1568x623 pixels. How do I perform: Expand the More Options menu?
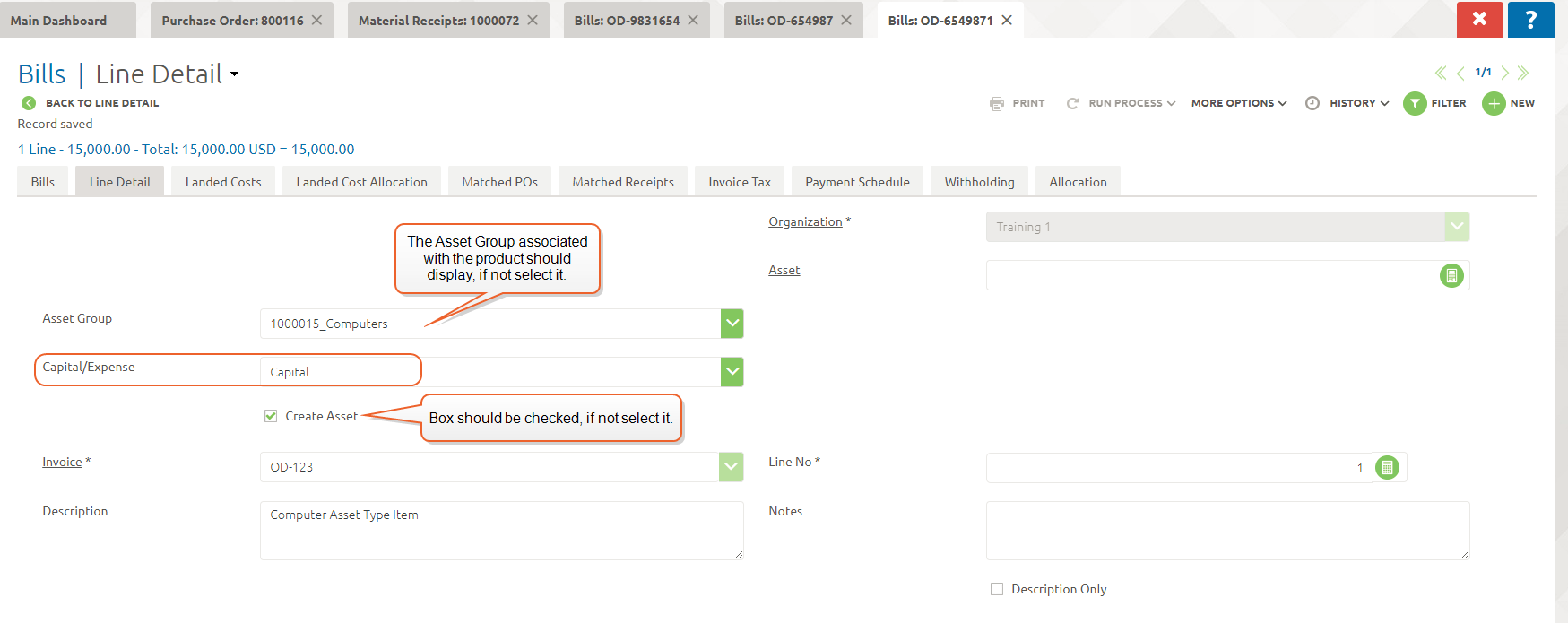click(x=1238, y=104)
